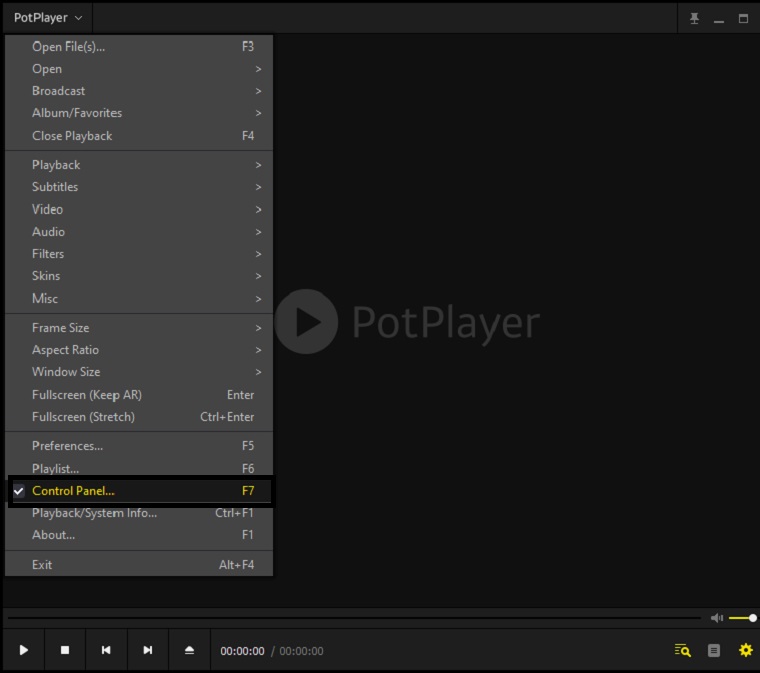Expand the Video submenu
Screen dimensions: 760x673
[x=139, y=209]
